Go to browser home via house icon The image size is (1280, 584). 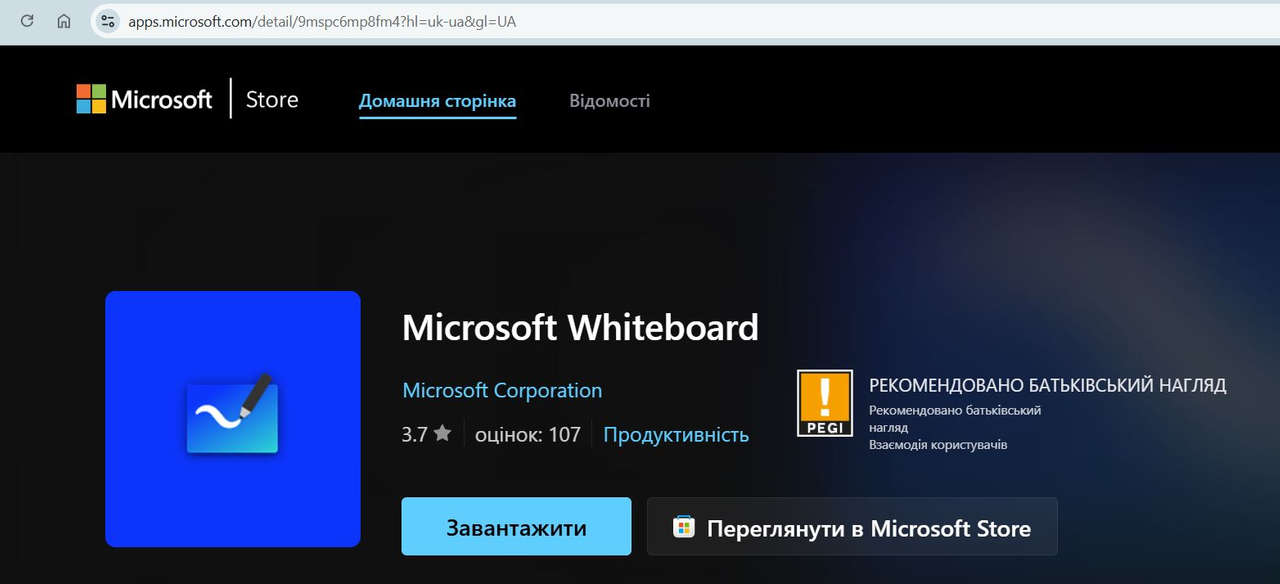[64, 21]
